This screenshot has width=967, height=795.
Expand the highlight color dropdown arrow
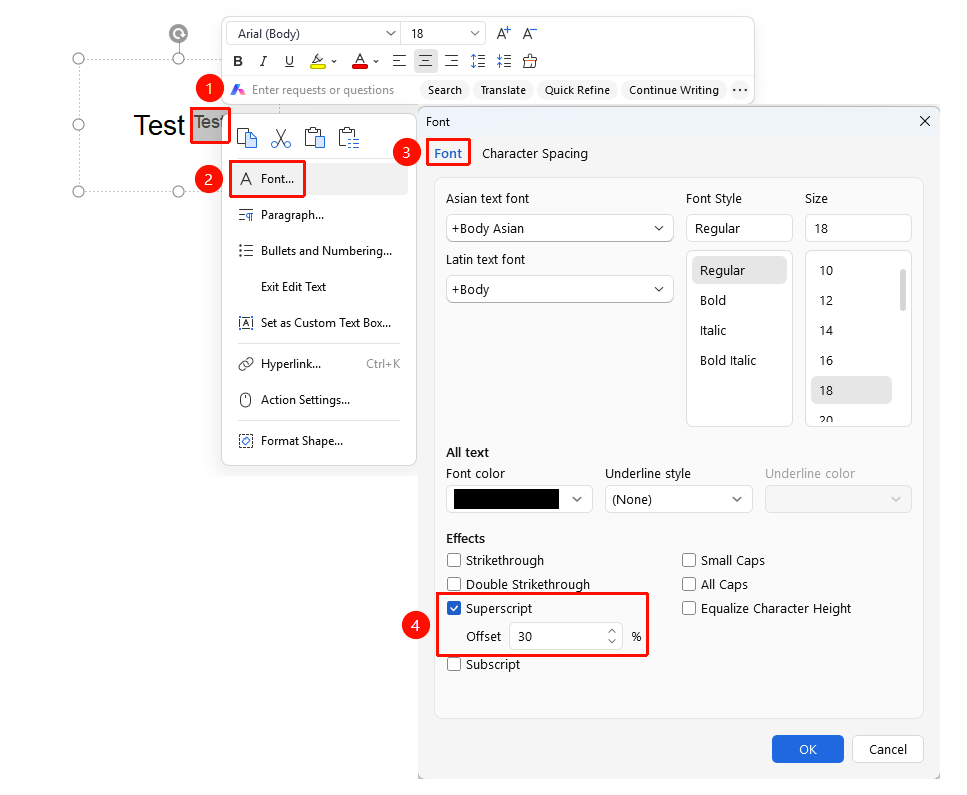click(334, 62)
